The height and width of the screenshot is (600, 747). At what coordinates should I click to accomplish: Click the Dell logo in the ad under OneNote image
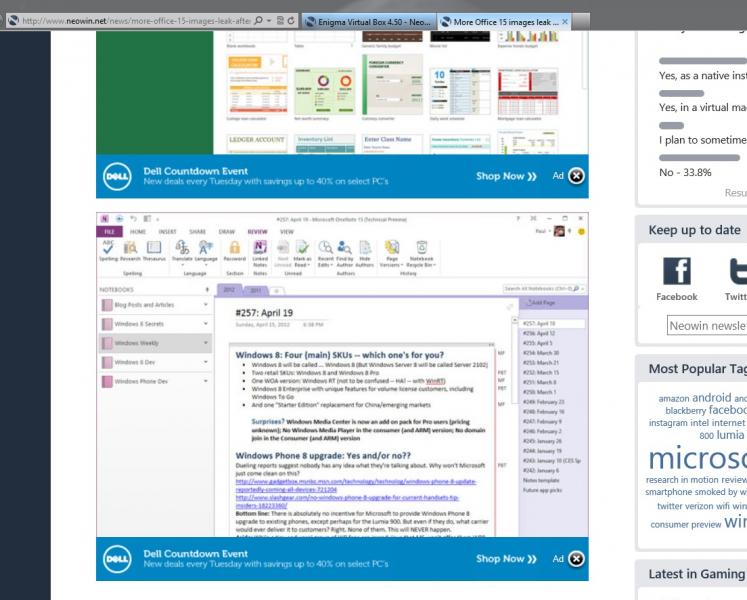pyautogui.click(x=117, y=559)
